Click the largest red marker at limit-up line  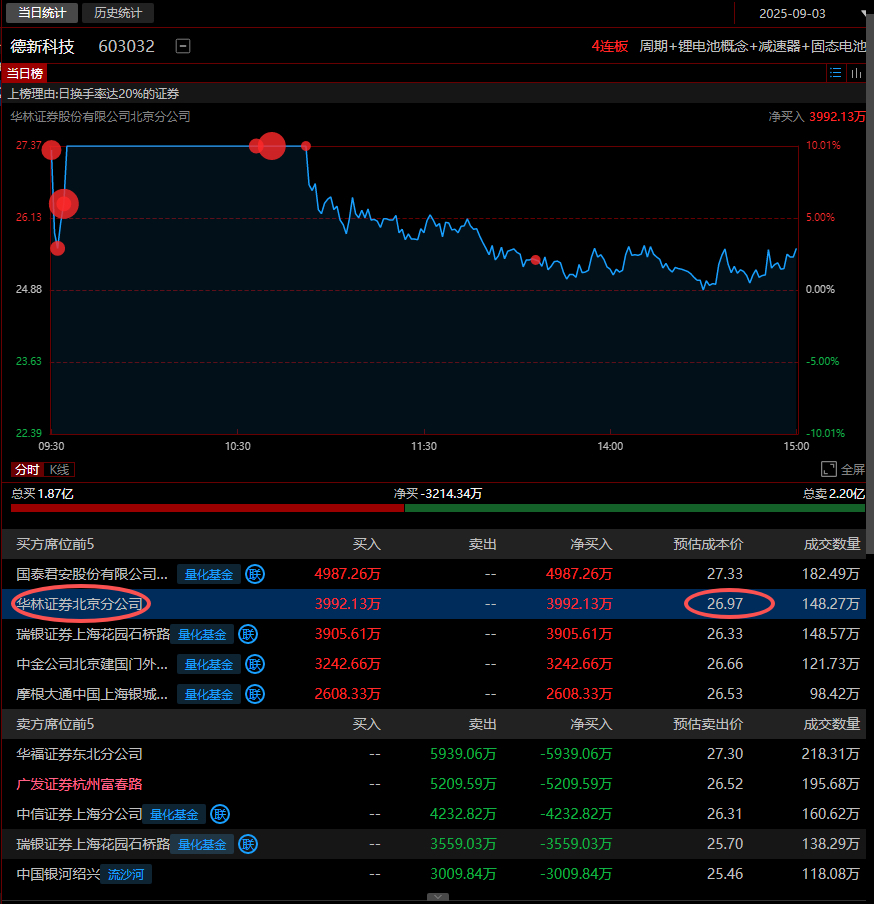click(x=272, y=146)
